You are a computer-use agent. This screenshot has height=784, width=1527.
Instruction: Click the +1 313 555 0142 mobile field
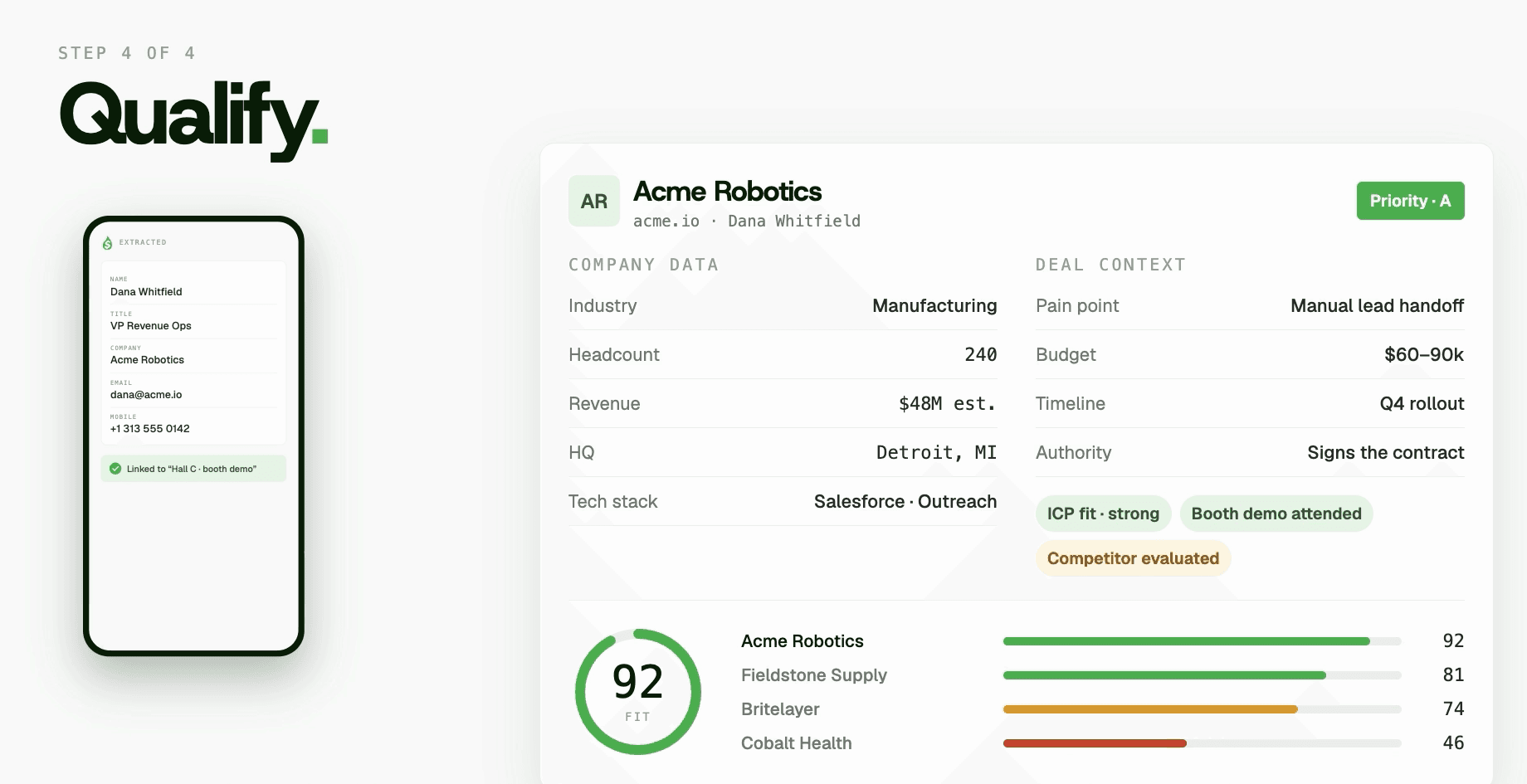click(193, 424)
